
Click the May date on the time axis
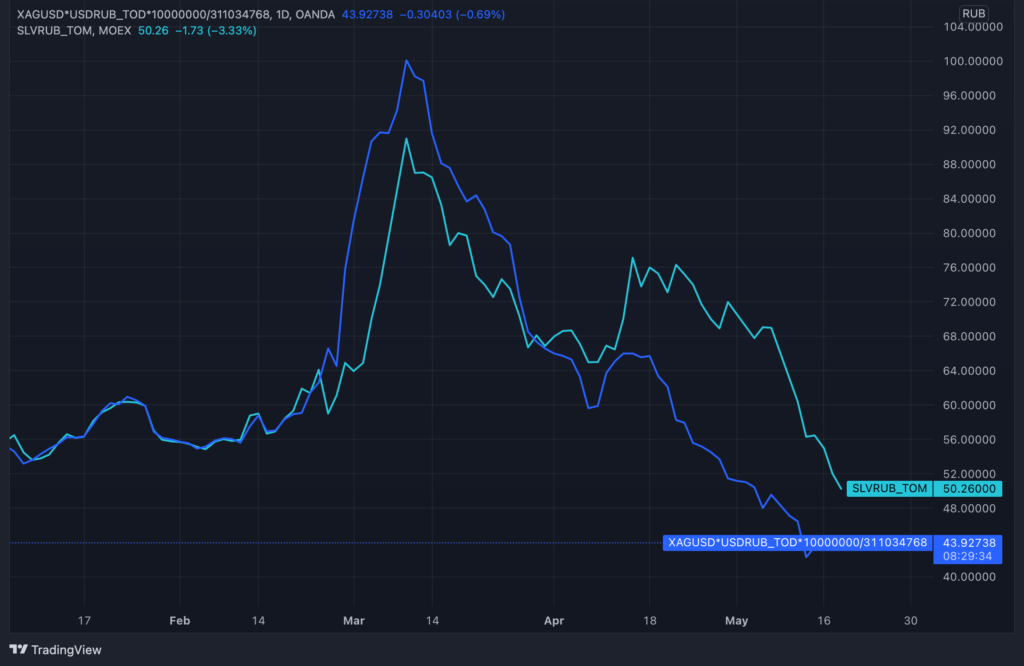pos(736,620)
